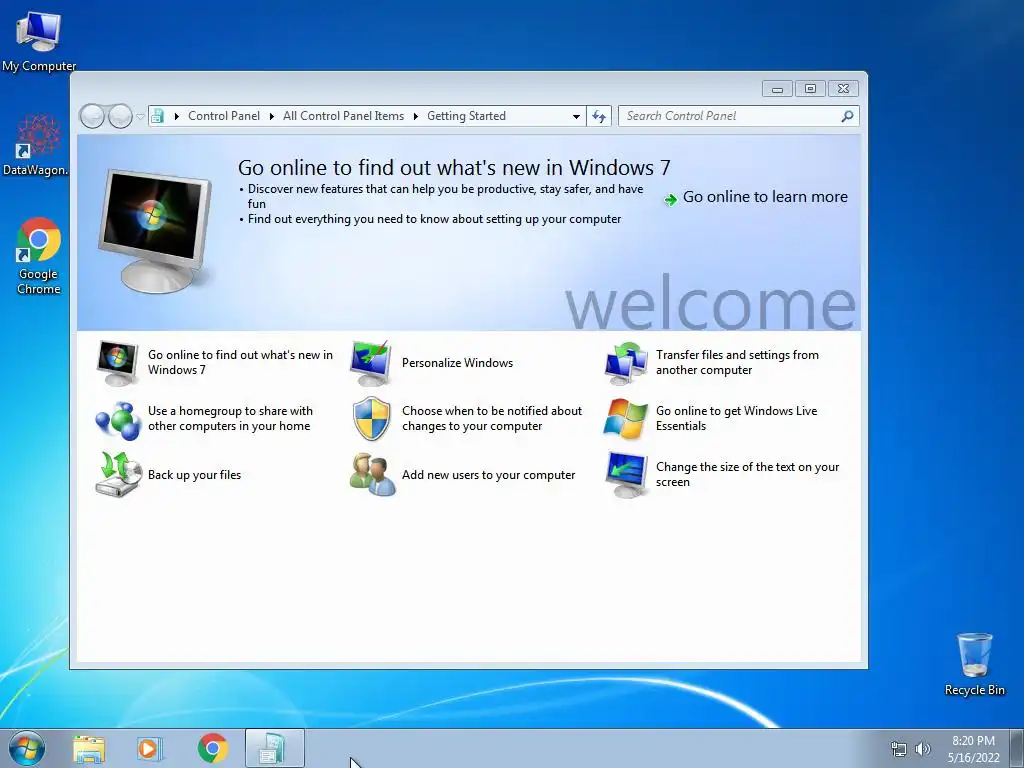Minimize the Getting Started window
The image size is (1024, 768).
tap(777, 89)
